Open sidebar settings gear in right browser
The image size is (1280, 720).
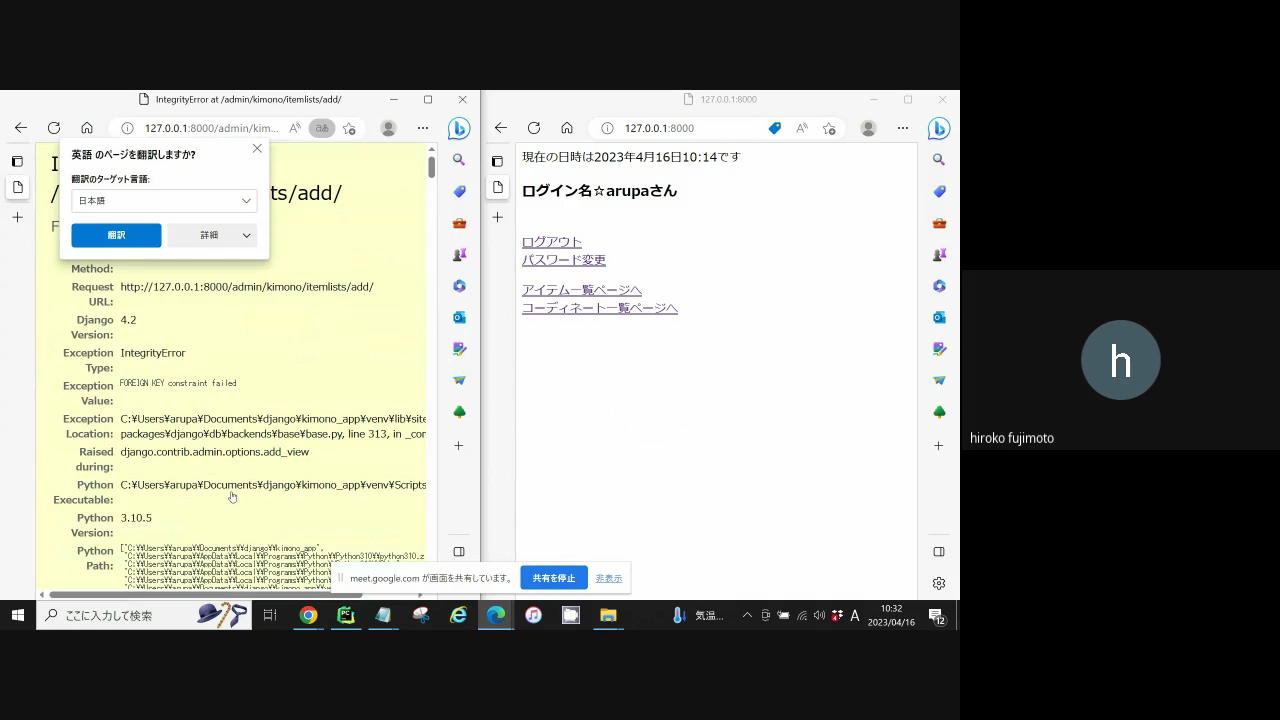tap(939, 583)
